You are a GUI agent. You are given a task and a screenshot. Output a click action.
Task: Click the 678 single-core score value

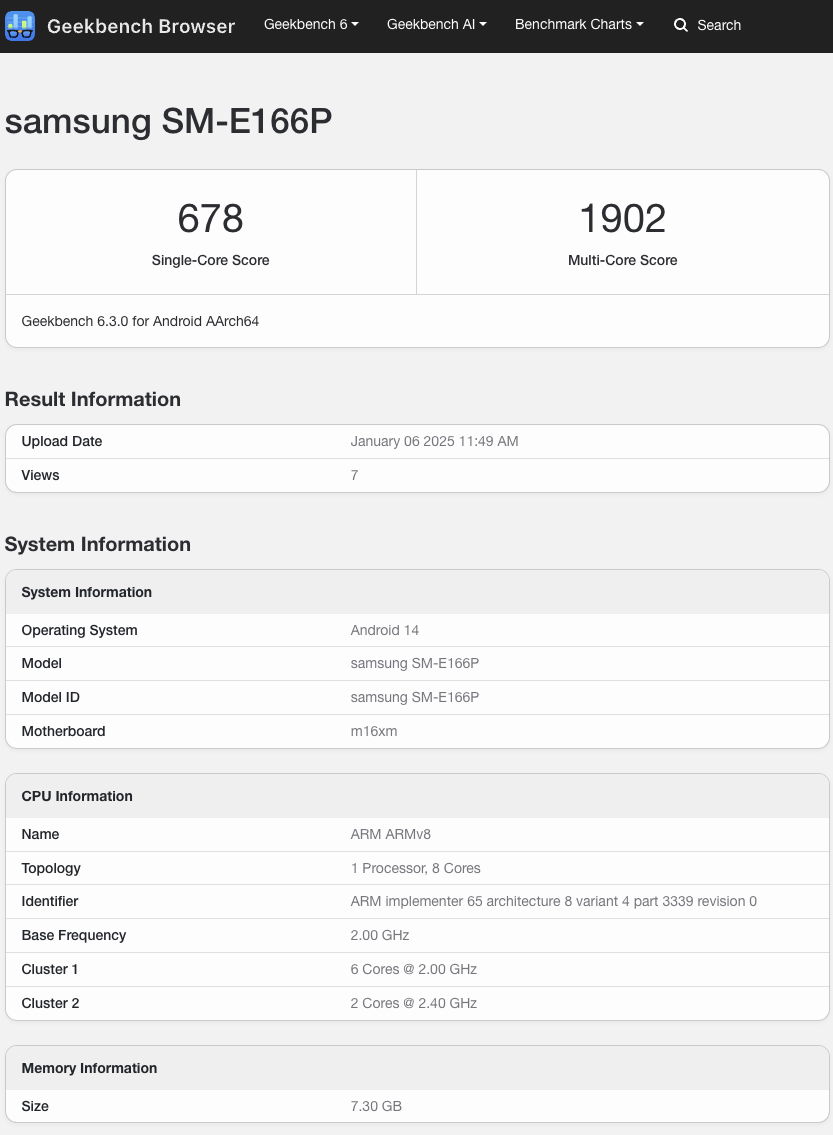coord(210,218)
